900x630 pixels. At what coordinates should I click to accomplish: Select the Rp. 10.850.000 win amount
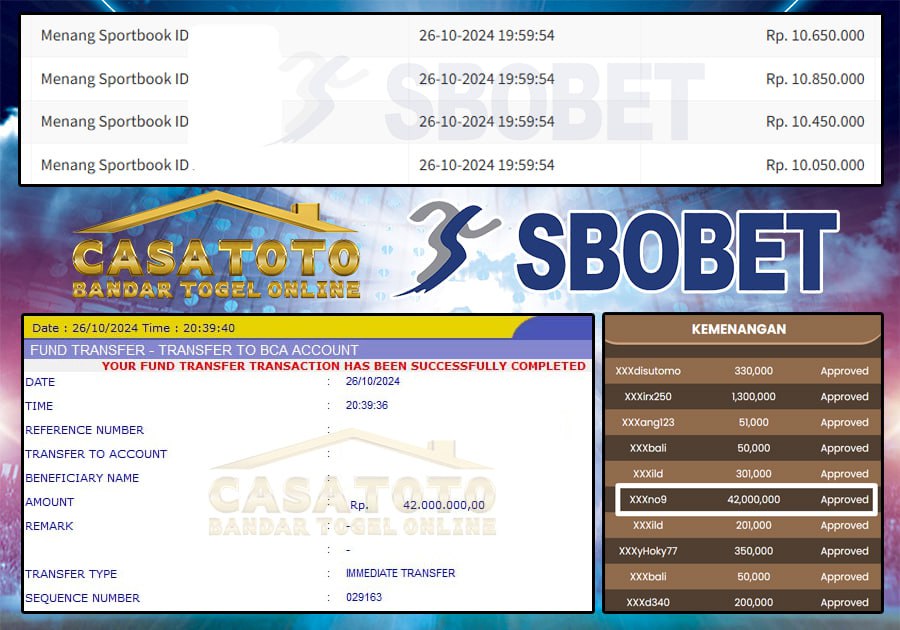(x=815, y=79)
